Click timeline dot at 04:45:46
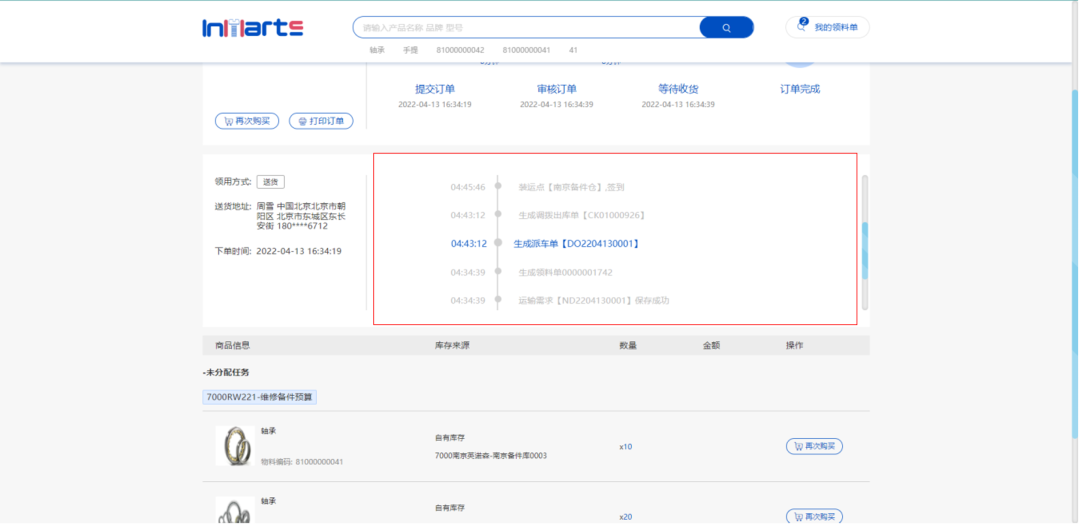The width and height of the screenshot is (1080, 524). click(x=498, y=187)
